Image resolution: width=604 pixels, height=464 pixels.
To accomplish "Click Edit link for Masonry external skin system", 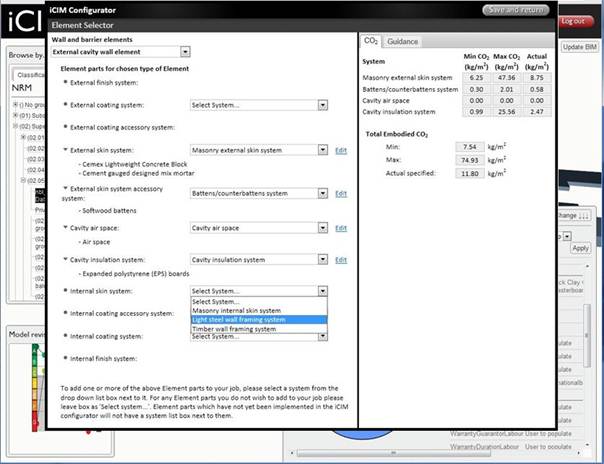I will click(341, 151).
